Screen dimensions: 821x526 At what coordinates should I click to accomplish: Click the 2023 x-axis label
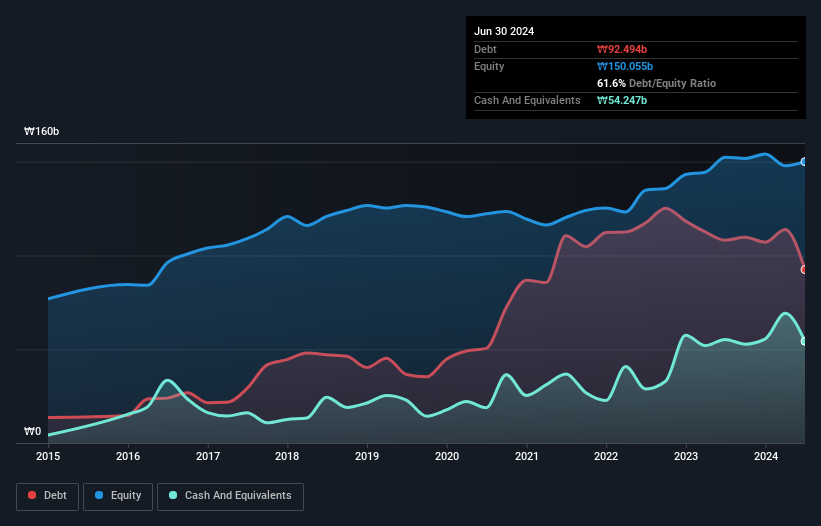[686, 456]
